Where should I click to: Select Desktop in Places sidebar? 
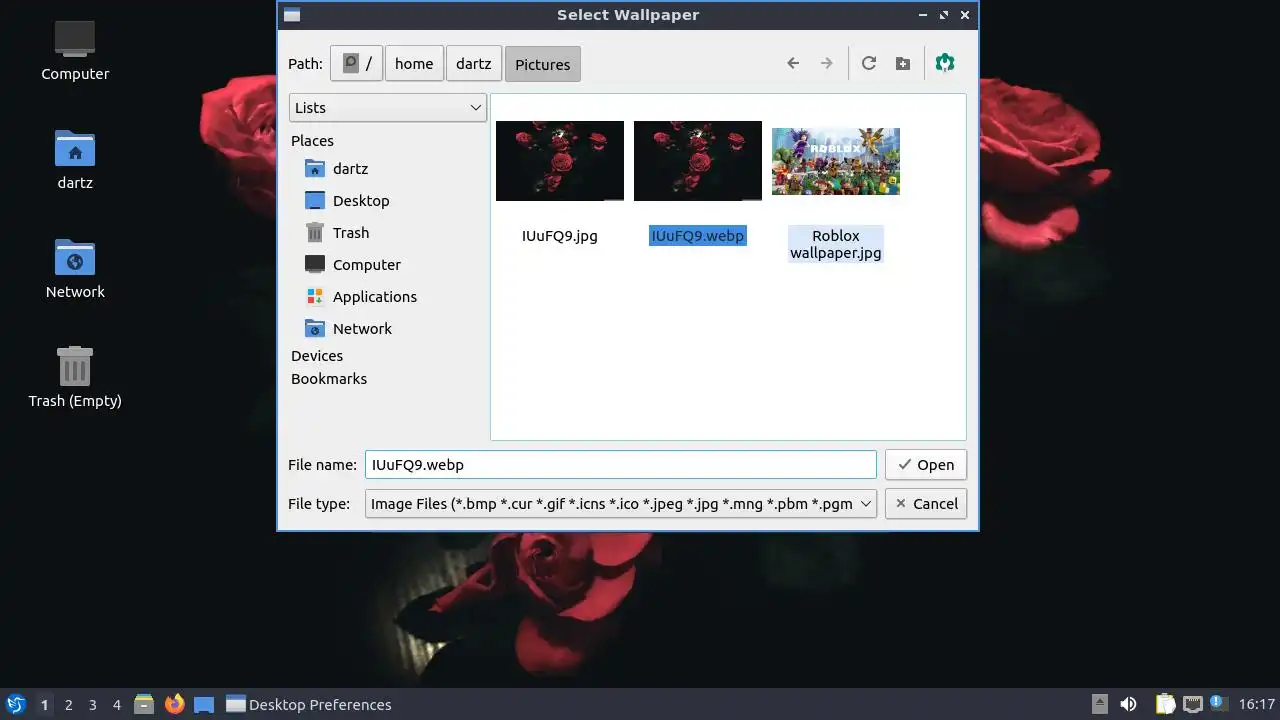point(361,201)
